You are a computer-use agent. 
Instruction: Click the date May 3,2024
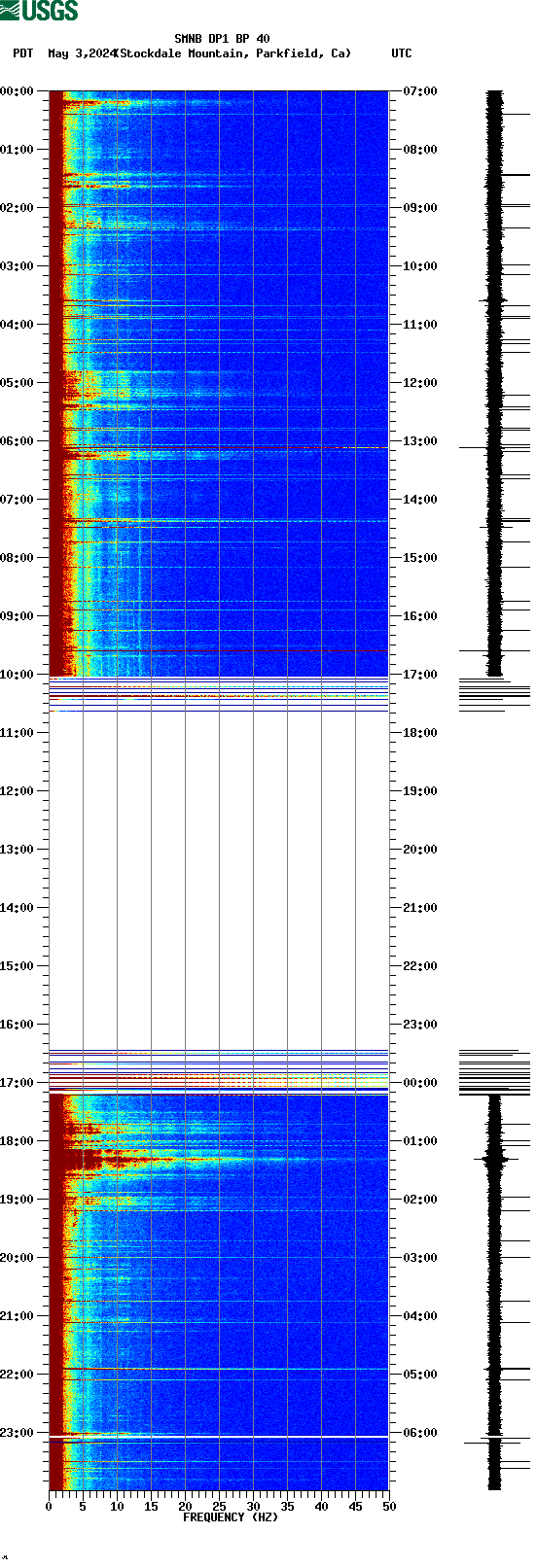click(x=83, y=53)
